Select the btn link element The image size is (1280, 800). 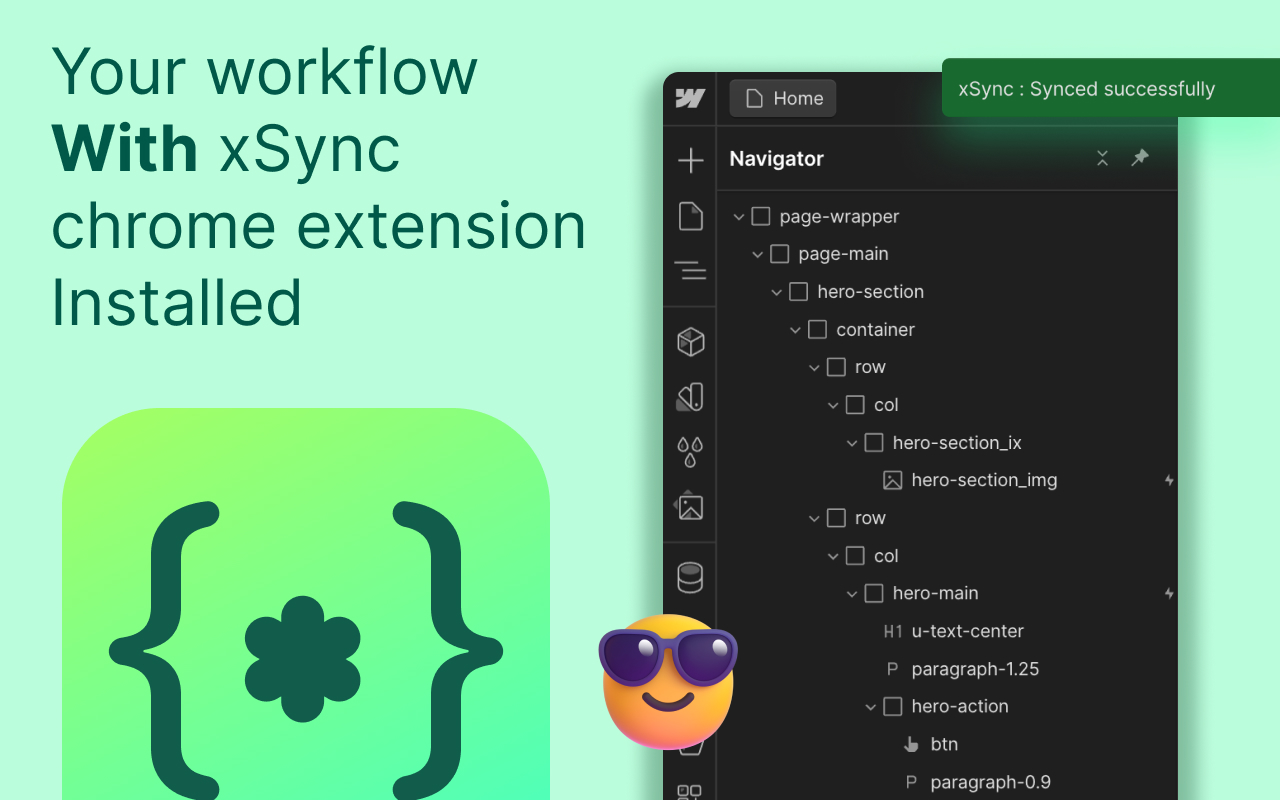click(x=943, y=744)
